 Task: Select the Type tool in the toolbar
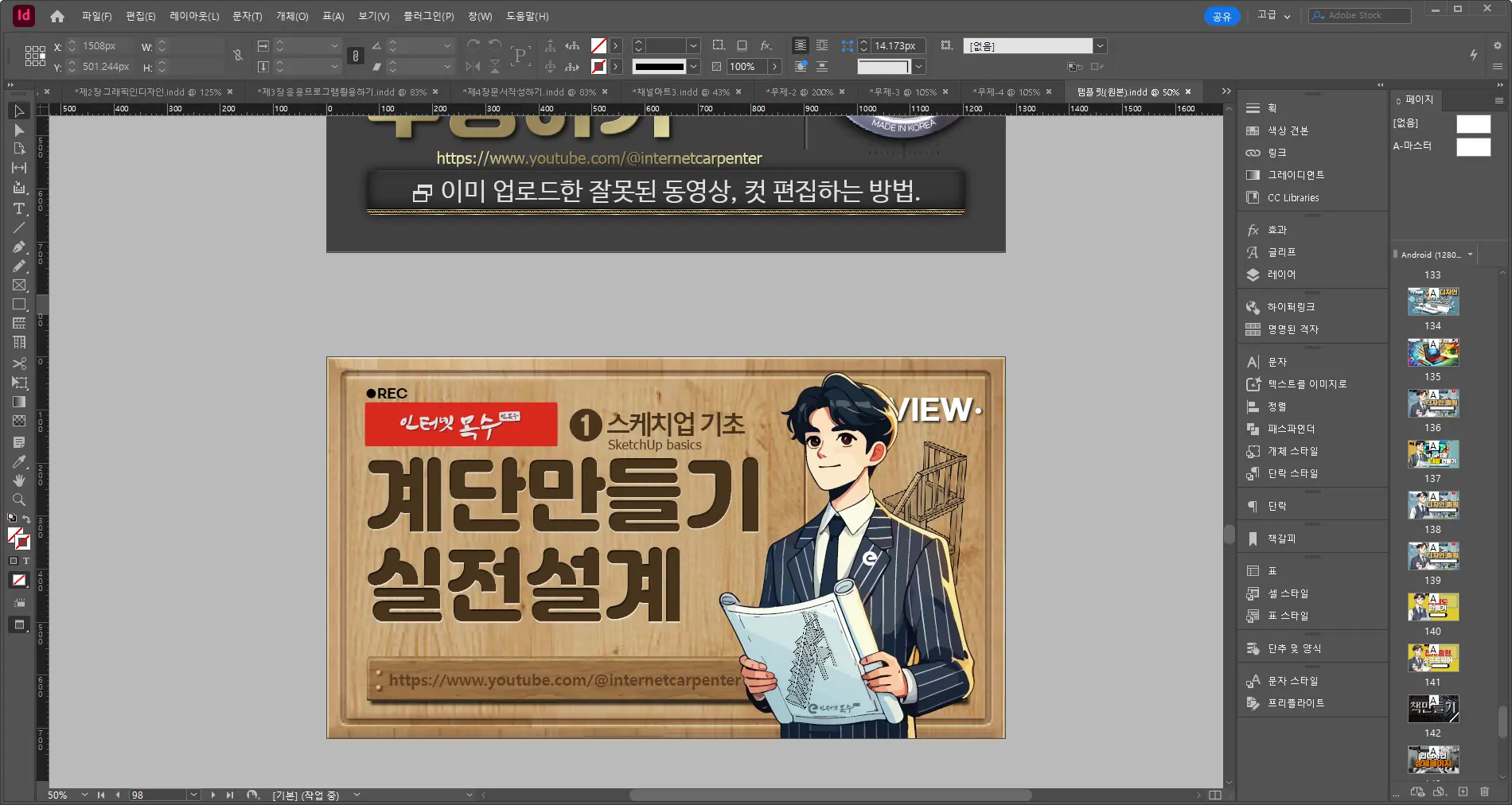click(19, 209)
